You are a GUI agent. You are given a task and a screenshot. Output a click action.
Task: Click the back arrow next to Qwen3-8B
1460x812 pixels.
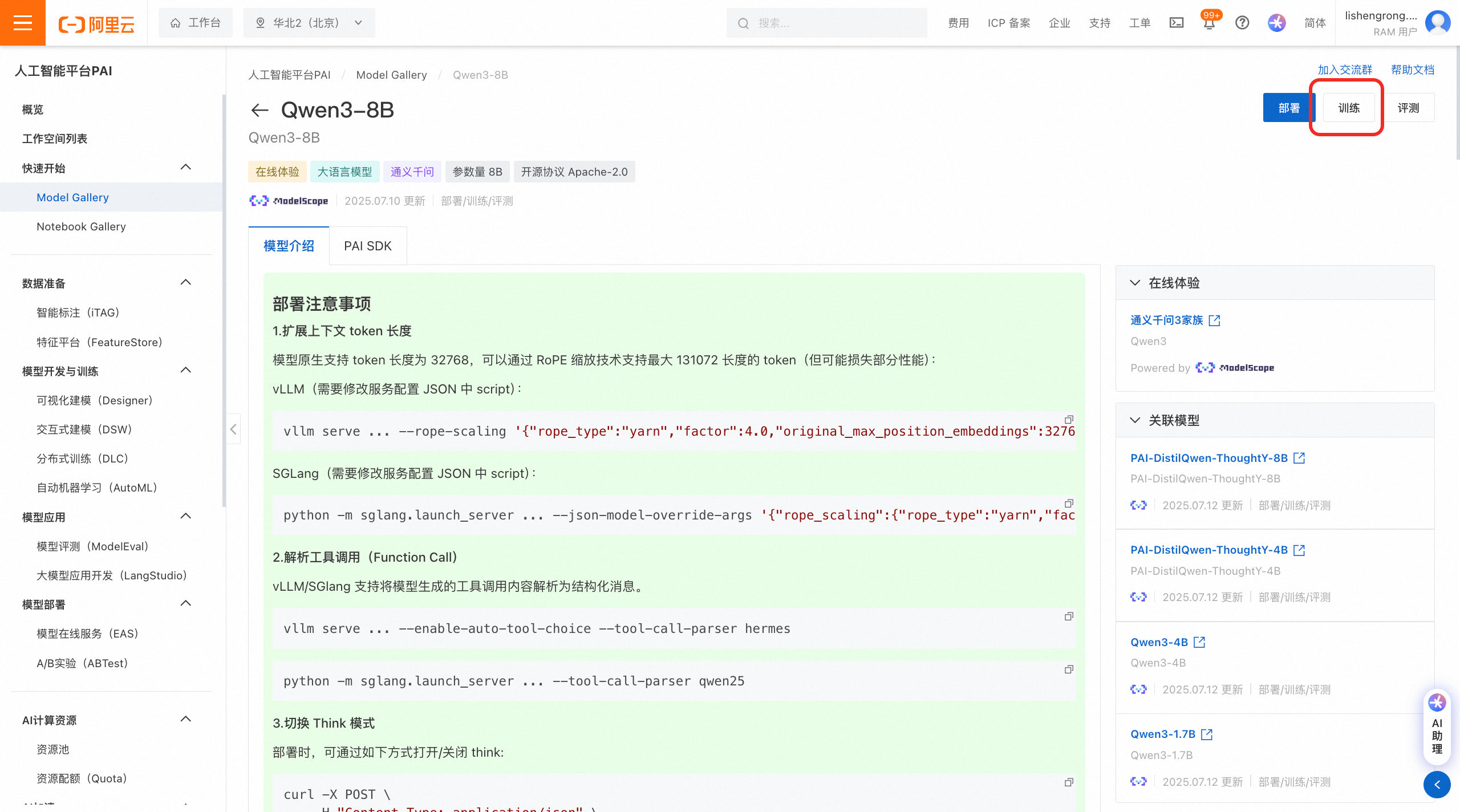point(259,109)
